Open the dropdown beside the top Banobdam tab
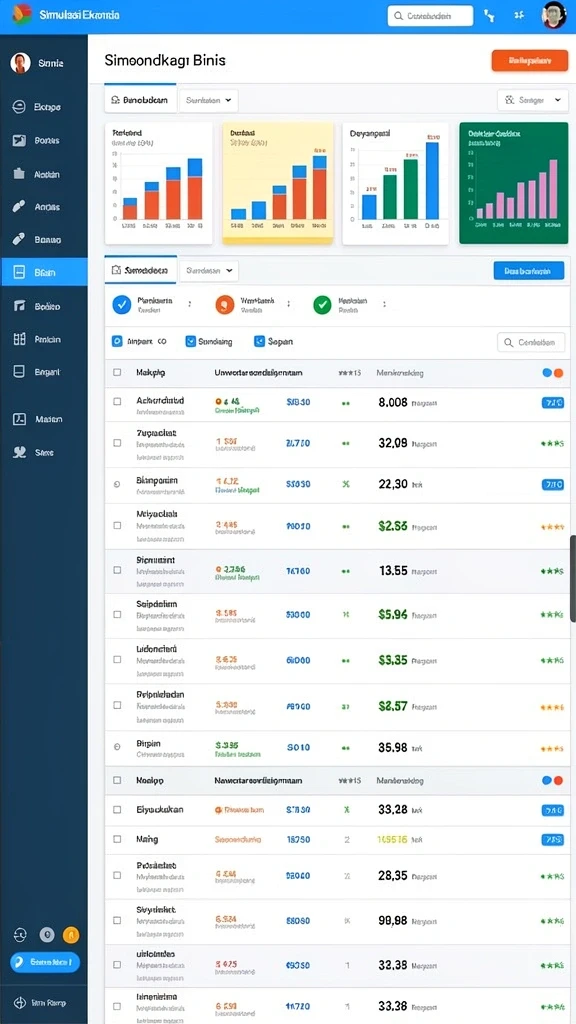 (x=208, y=101)
